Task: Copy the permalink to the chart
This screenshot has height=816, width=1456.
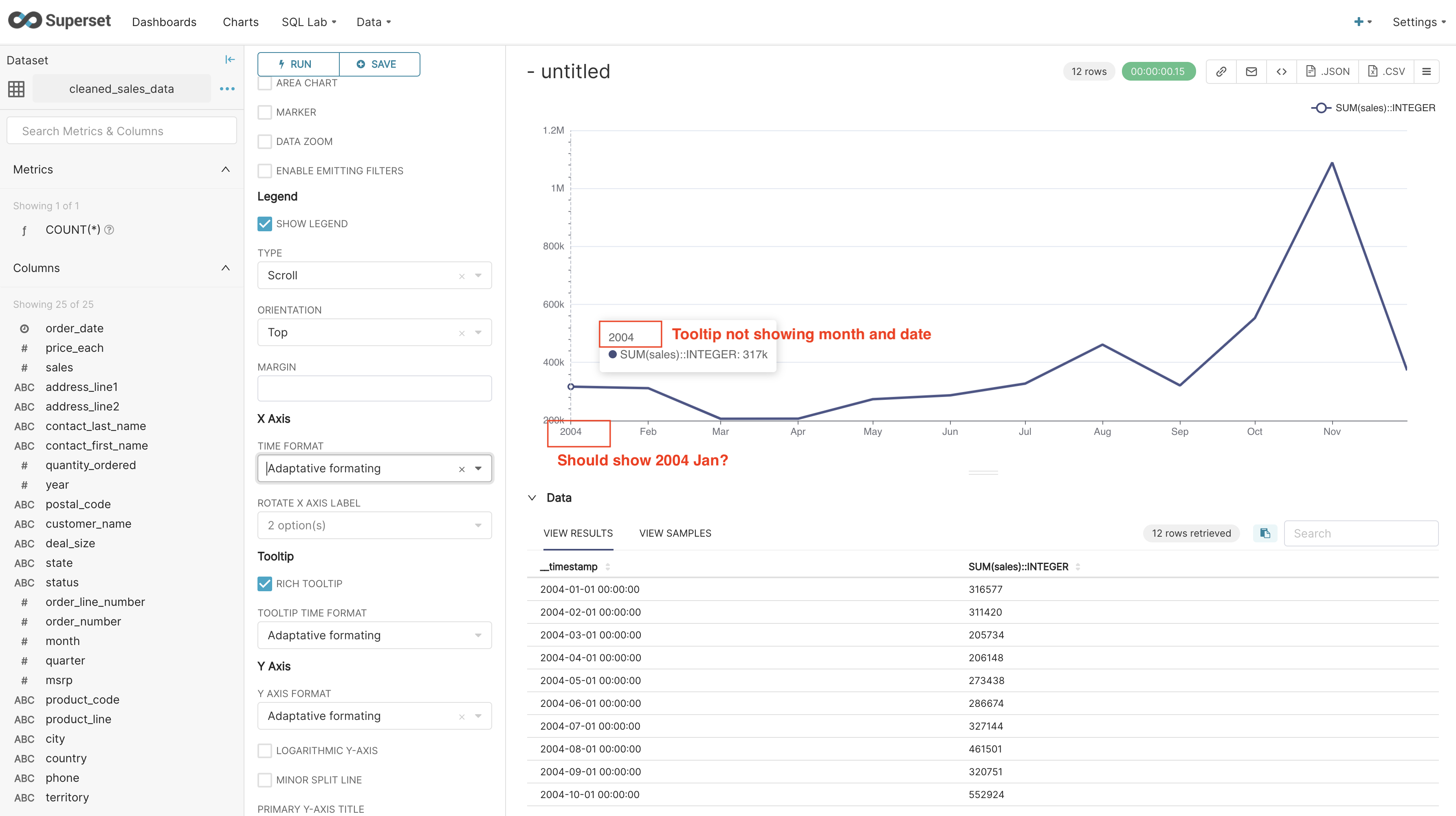Action: point(1221,71)
